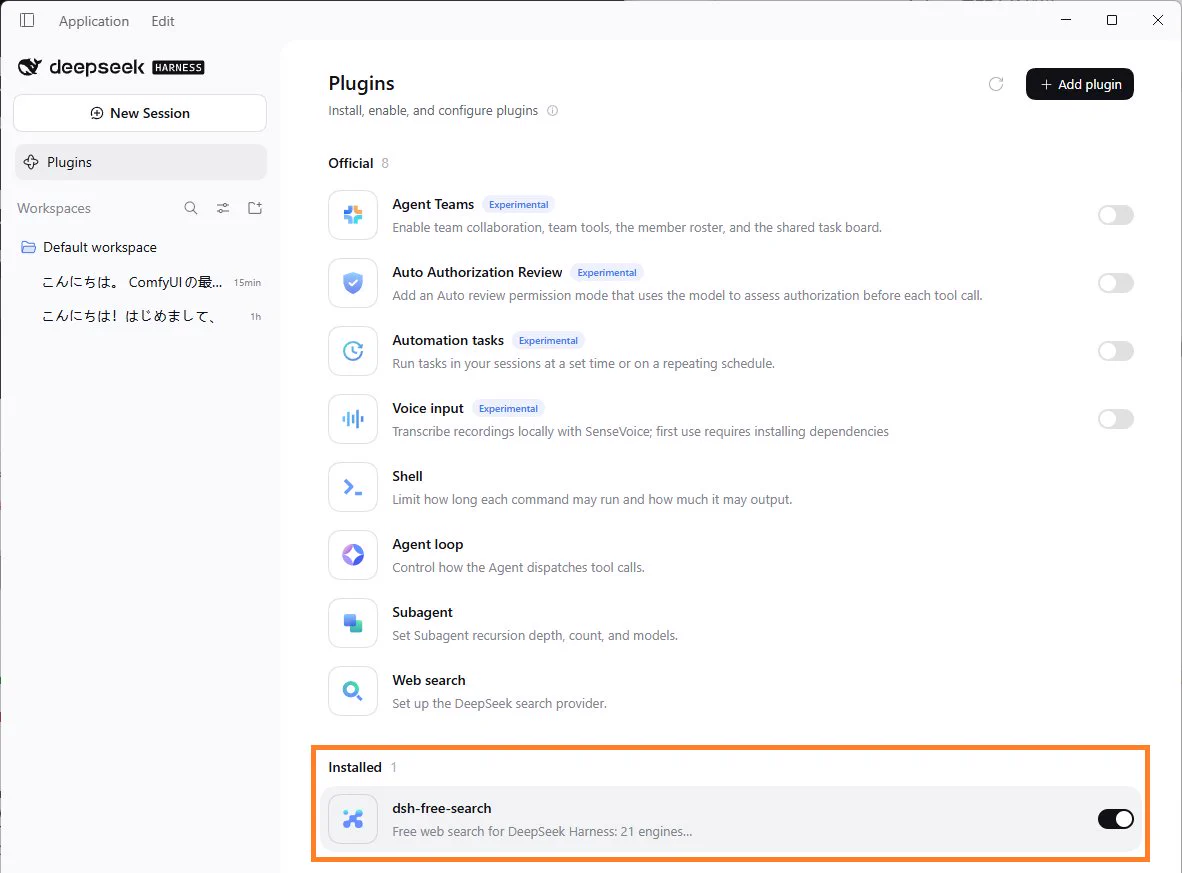
Task: Create new workspace folder icon
Action: (x=255, y=208)
